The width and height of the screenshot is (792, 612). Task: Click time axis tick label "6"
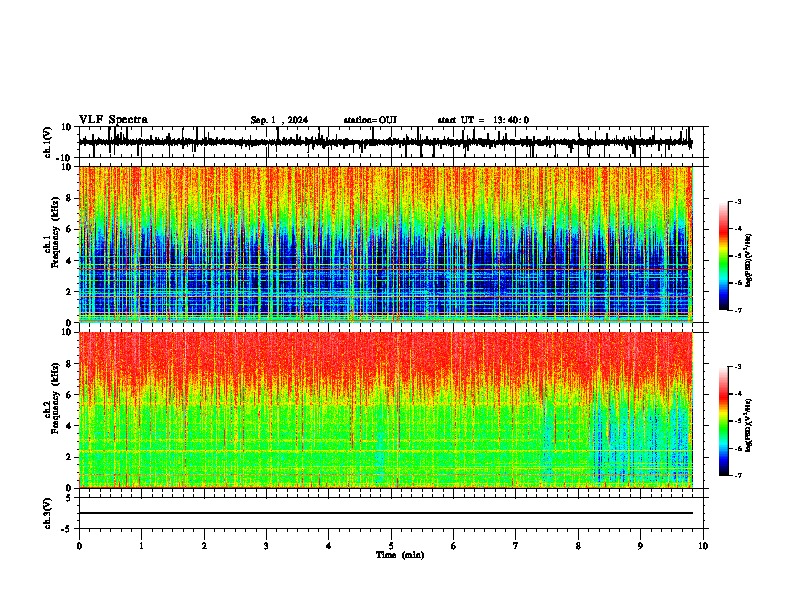point(454,546)
